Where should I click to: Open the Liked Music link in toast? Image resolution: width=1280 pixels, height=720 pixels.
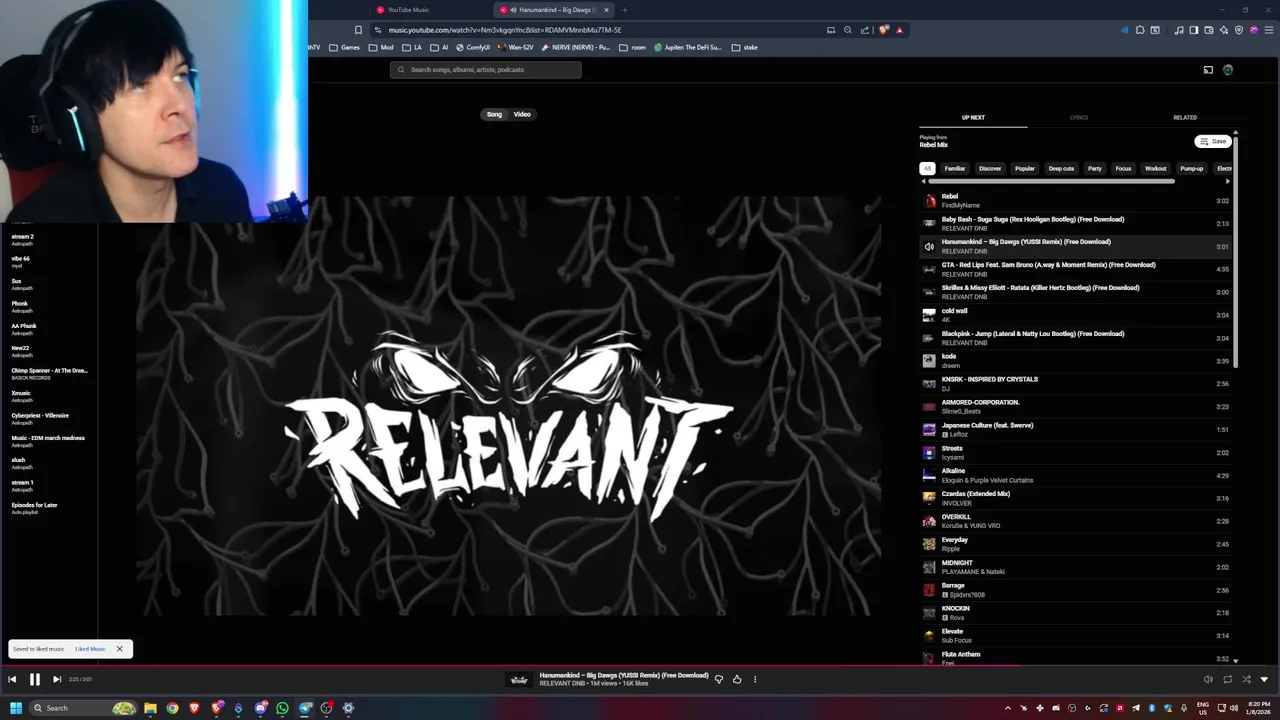point(90,649)
